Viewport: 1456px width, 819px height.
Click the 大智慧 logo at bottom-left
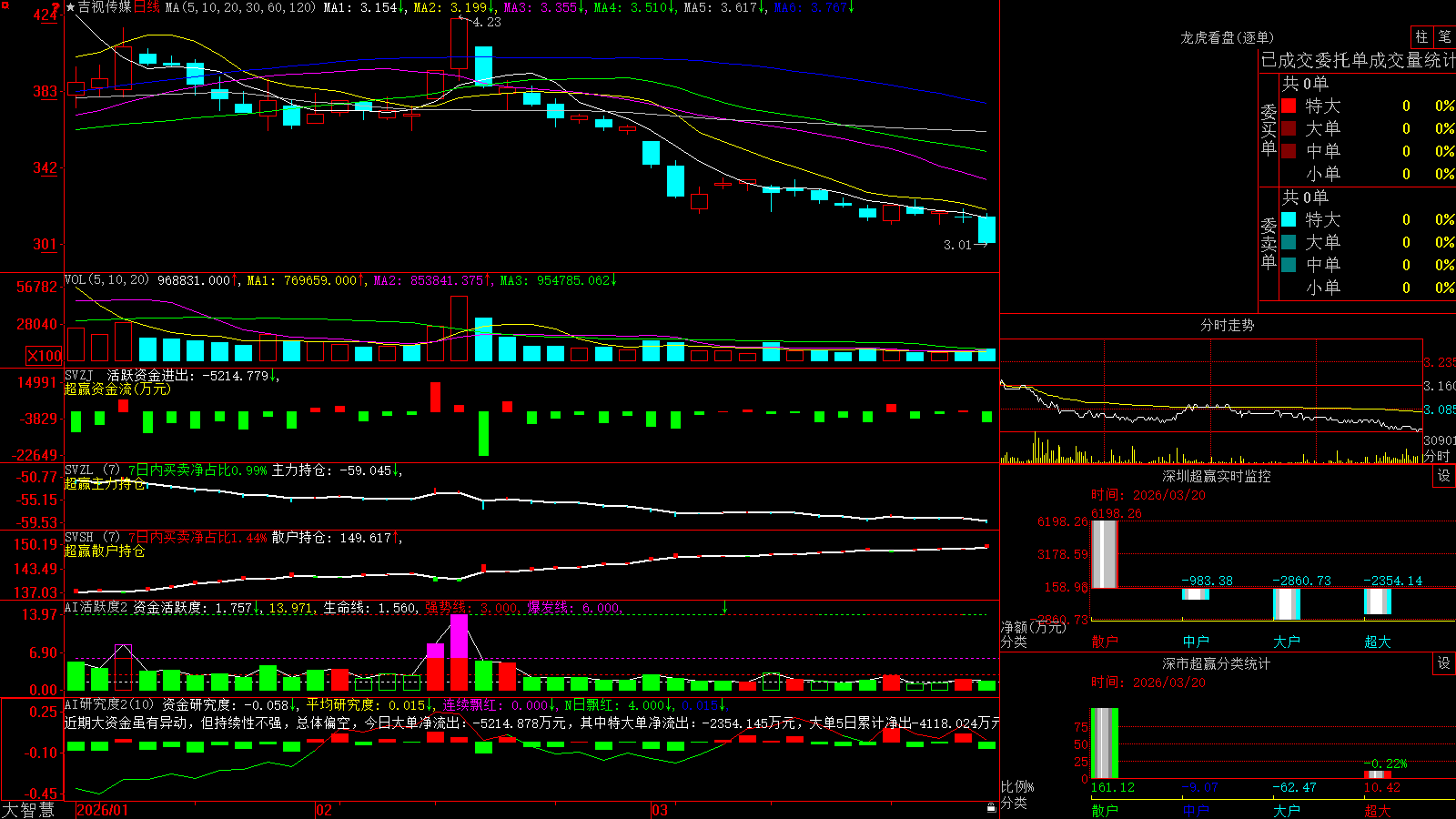(28, 810)
